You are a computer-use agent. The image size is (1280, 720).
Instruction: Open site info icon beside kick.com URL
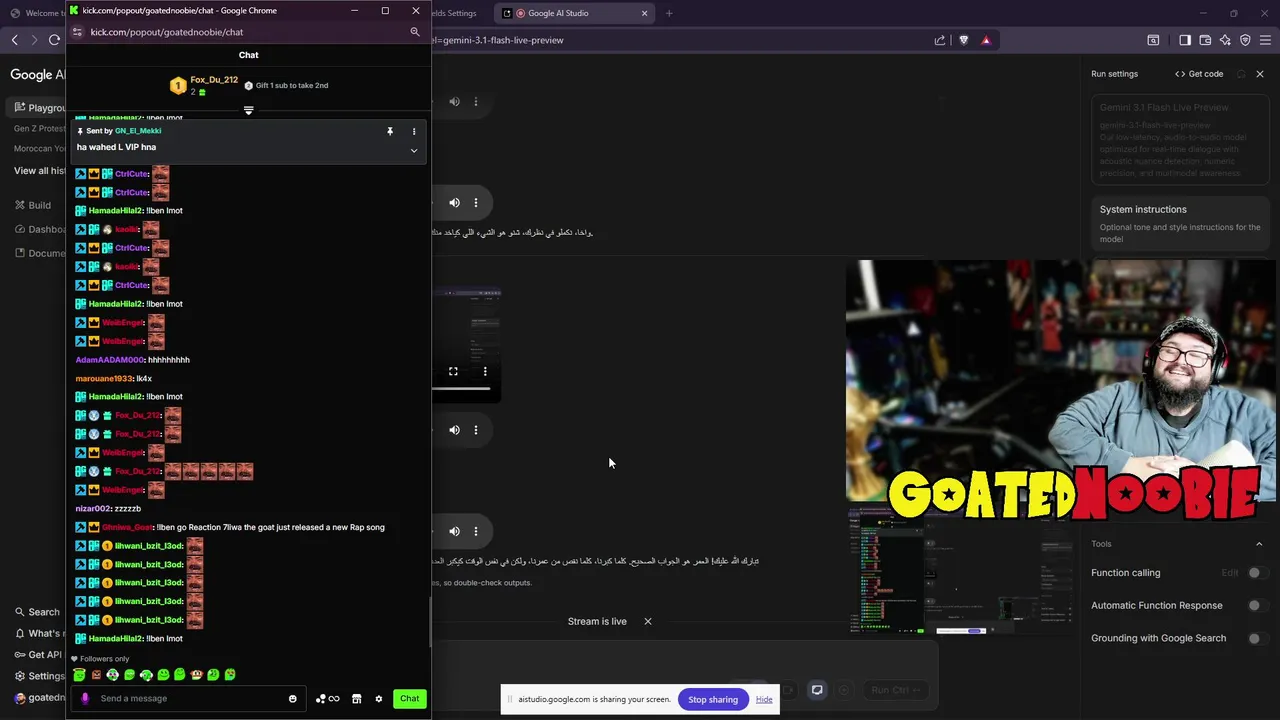point(77,32)
